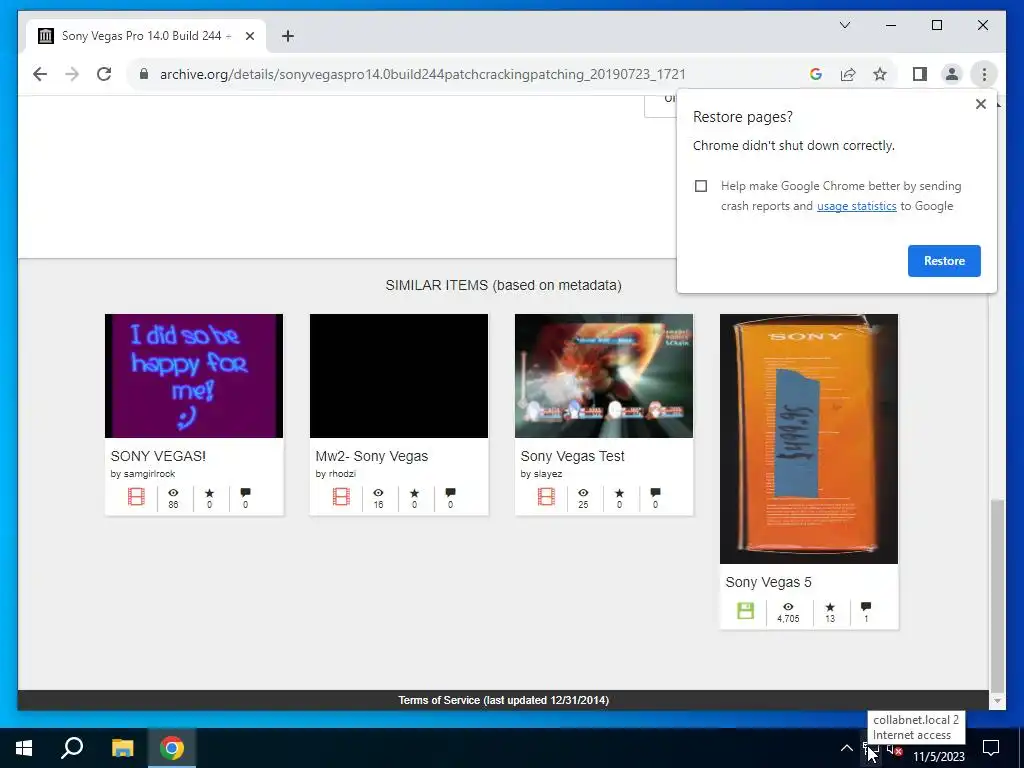Reload the archive.org page
The image size is (1024, 768).
[x=104, y=74]
